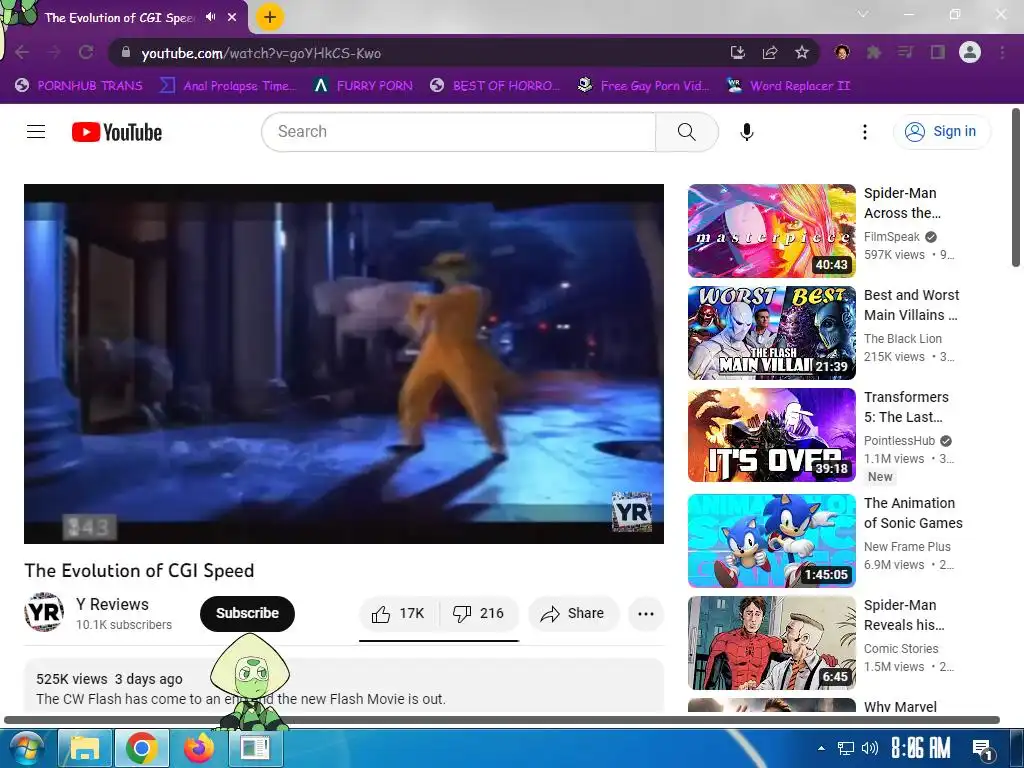Open Chrome taskbar icon
Image resolution: width=1024 pixels, height=768 pixels.
coord(142,748)
